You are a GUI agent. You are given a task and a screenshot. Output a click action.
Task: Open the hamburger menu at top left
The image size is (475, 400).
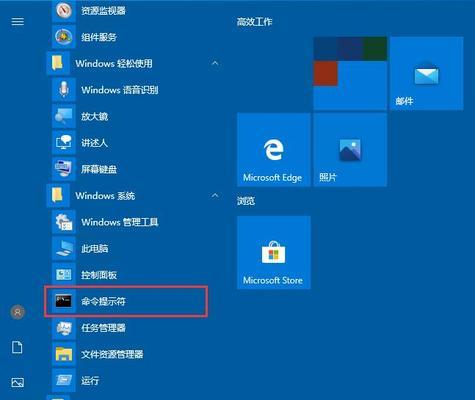tap(17, 22)
